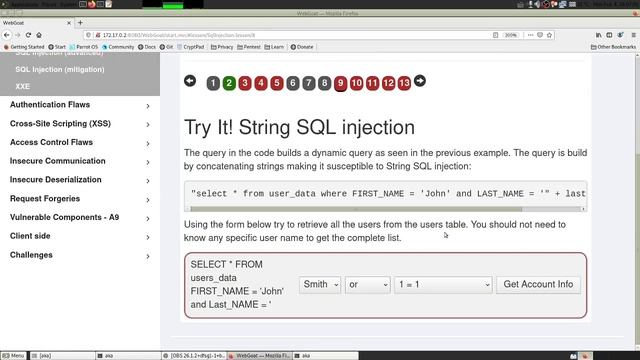640x360 pixels.
Task: Open the XXE lesson
Action: click(22, 87)
